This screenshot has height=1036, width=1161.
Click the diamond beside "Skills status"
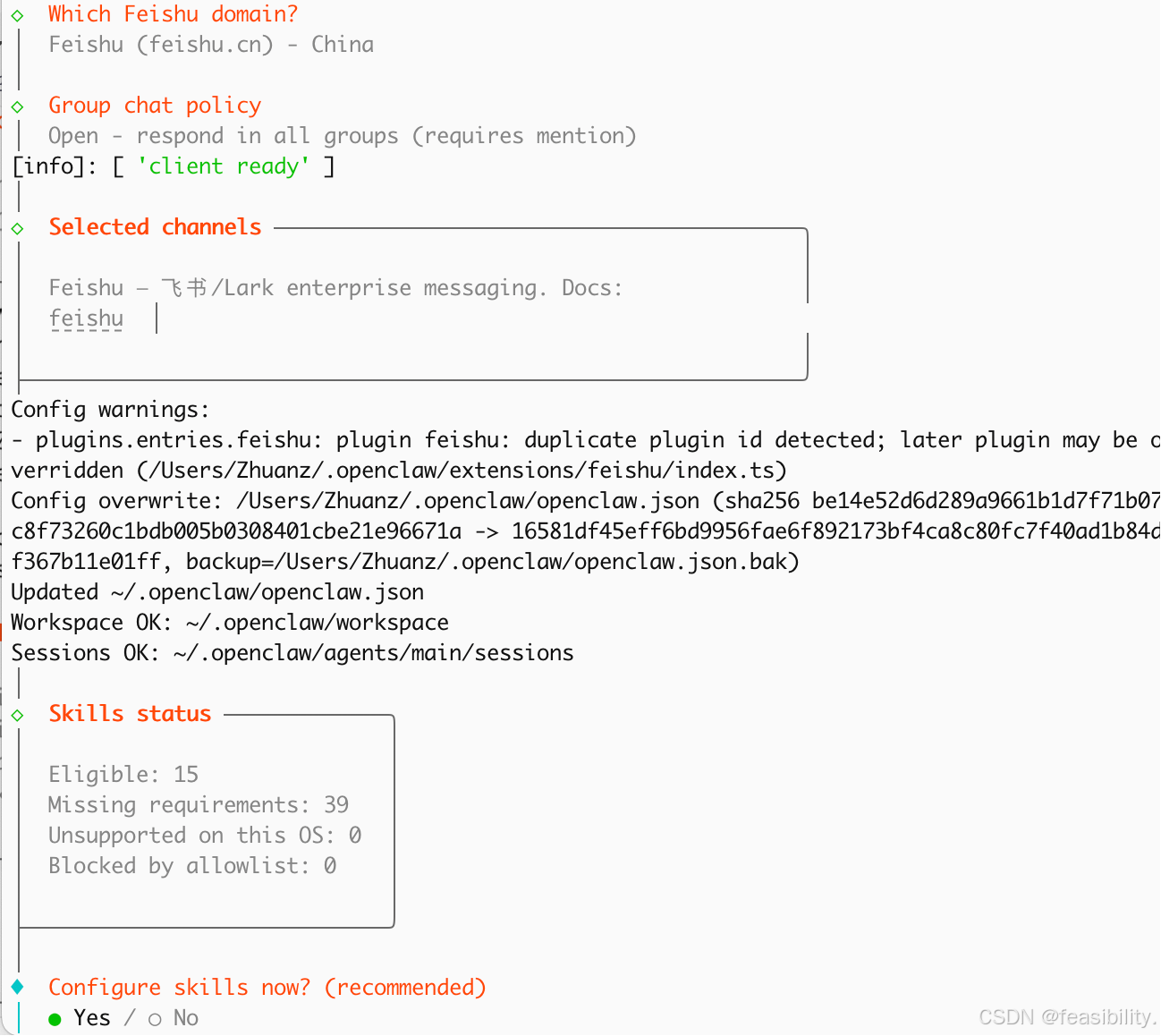17,715
